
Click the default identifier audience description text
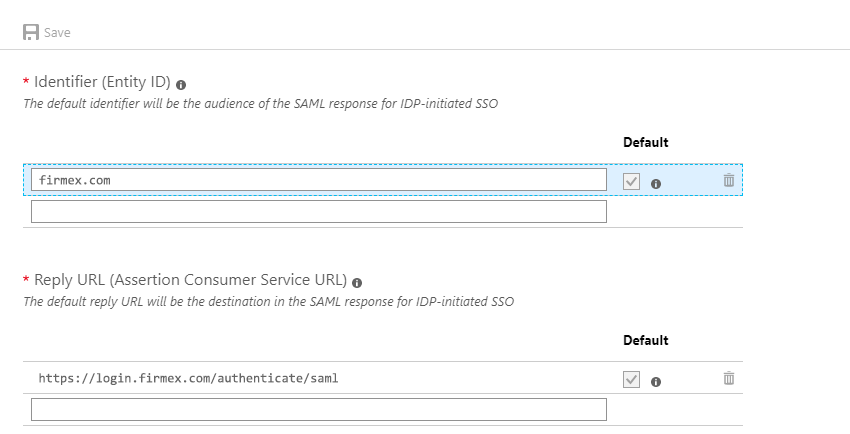(260, 103)
